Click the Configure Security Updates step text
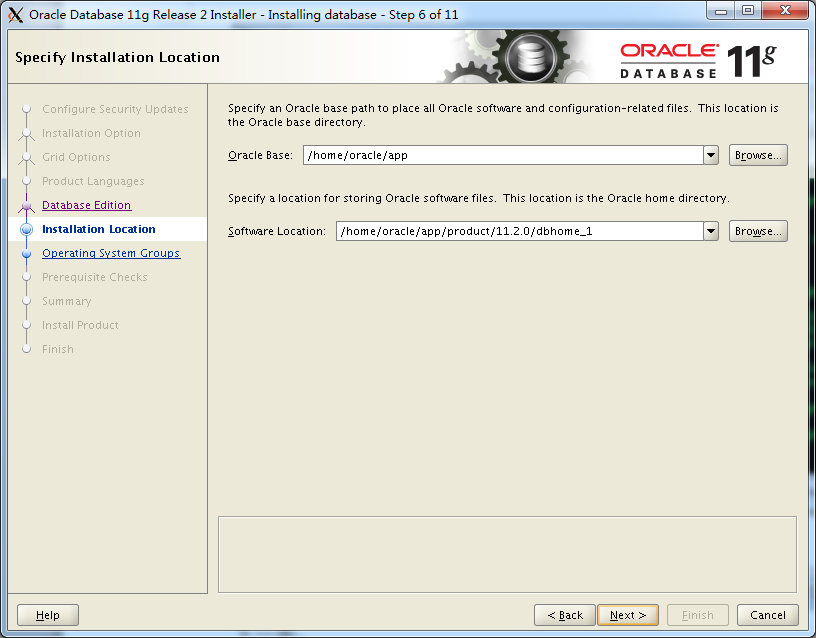 pos(115,109)
